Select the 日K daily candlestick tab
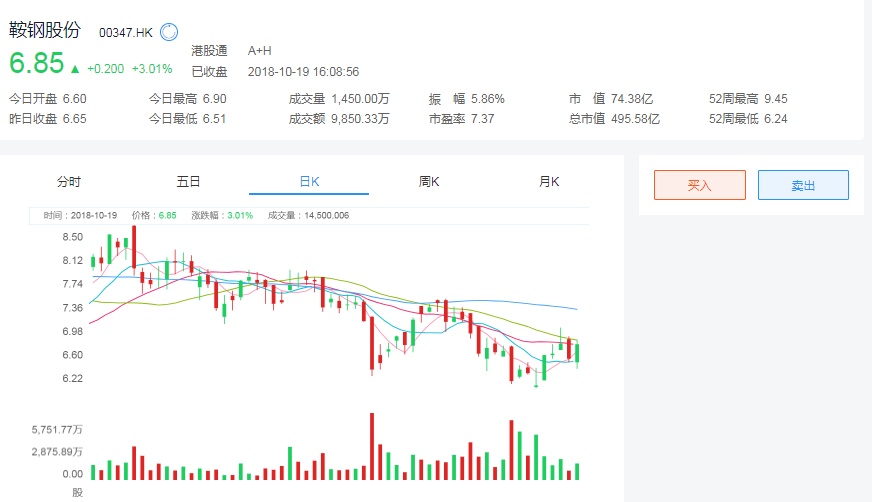 click(308, 181)
